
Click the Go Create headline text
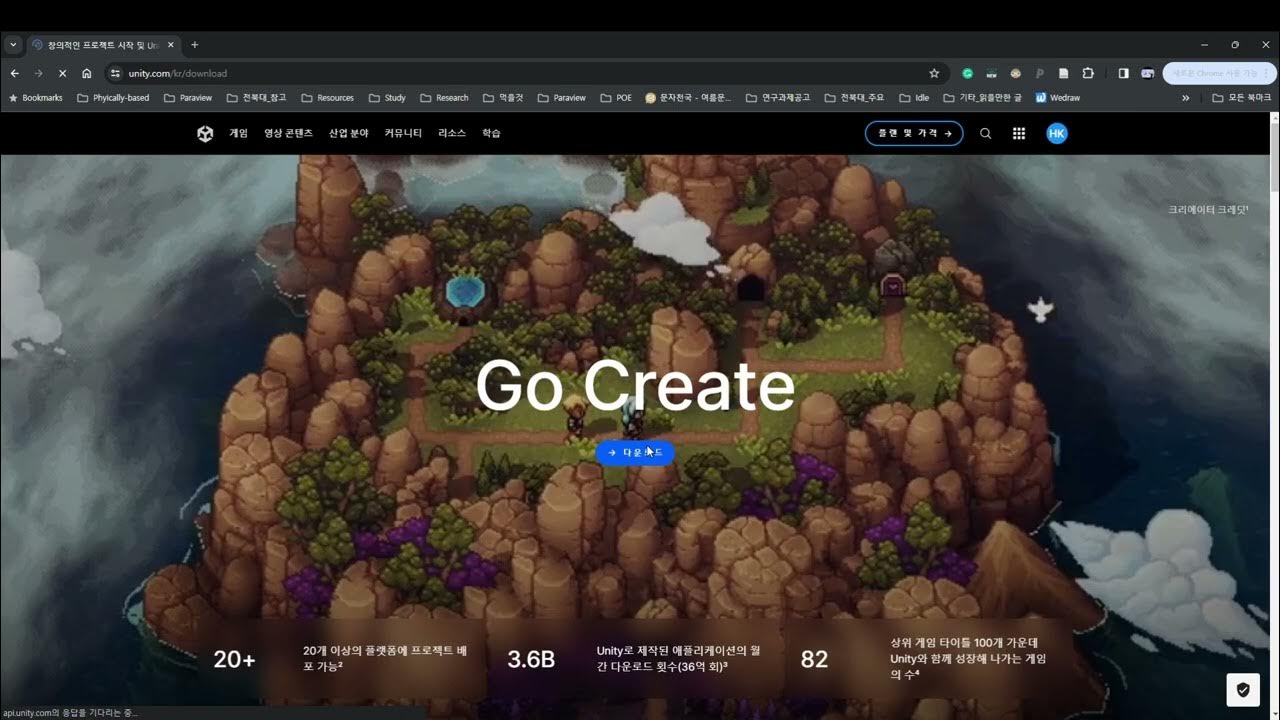635,385
